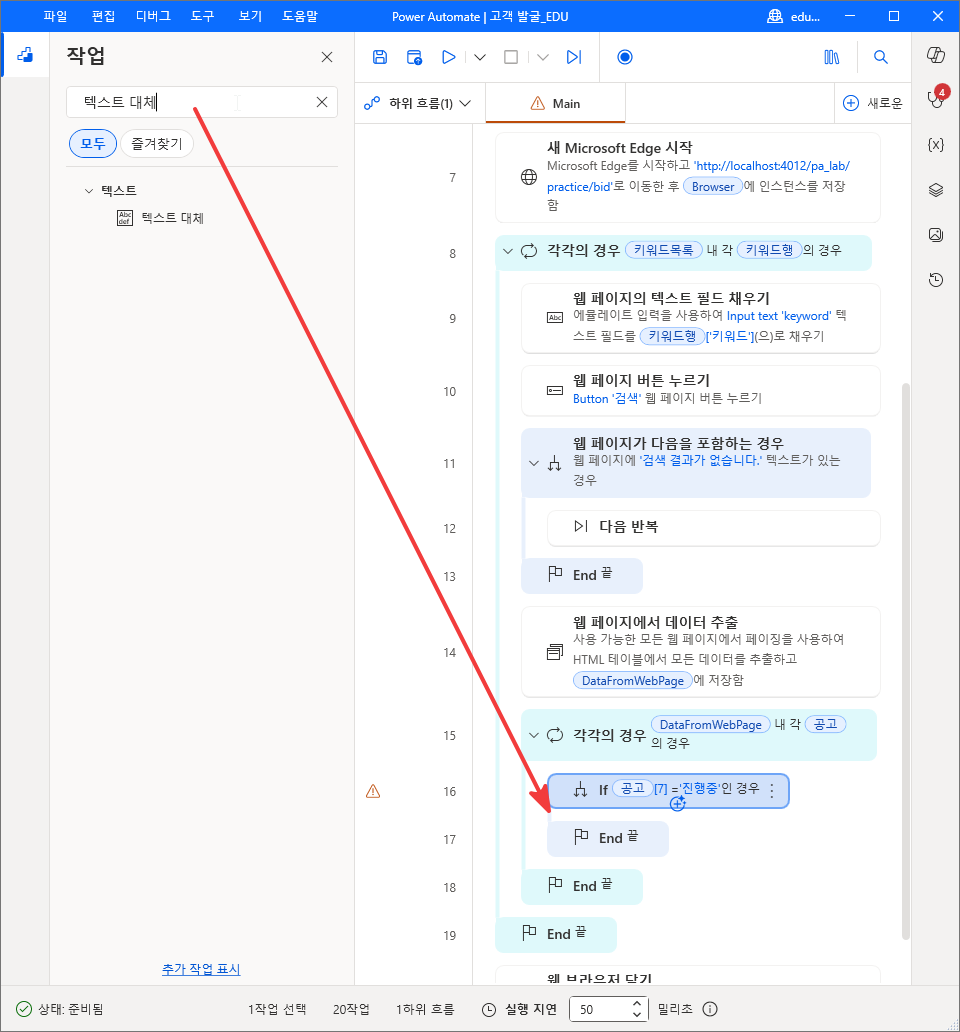Start the Recorder circle icon
Screen dimensions: 960x1032
click(x=625, y=57)
